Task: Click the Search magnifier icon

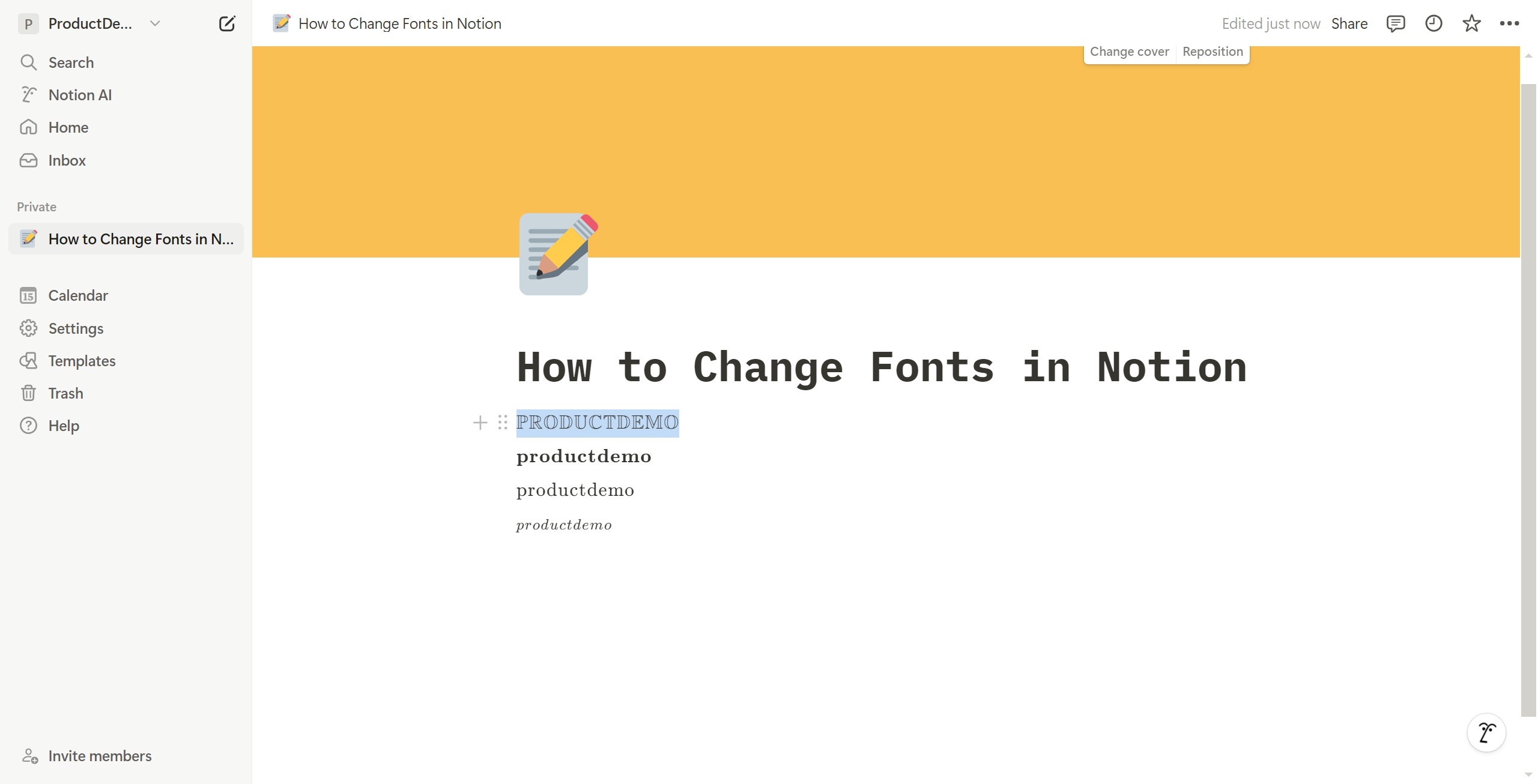Action: tap(28, 62)
